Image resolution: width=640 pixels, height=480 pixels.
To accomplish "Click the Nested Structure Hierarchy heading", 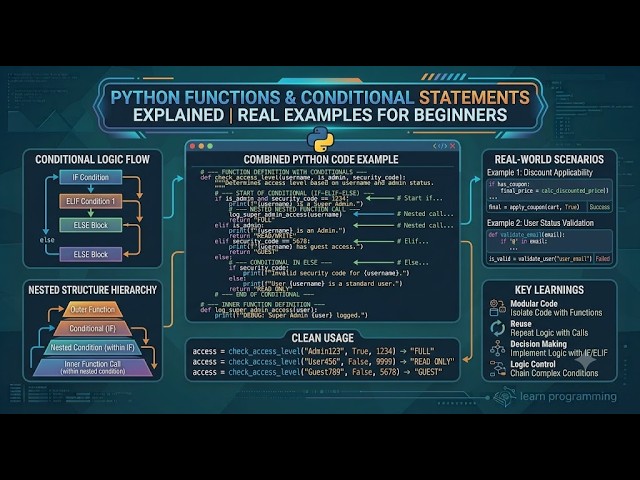I will coord(93,290).
